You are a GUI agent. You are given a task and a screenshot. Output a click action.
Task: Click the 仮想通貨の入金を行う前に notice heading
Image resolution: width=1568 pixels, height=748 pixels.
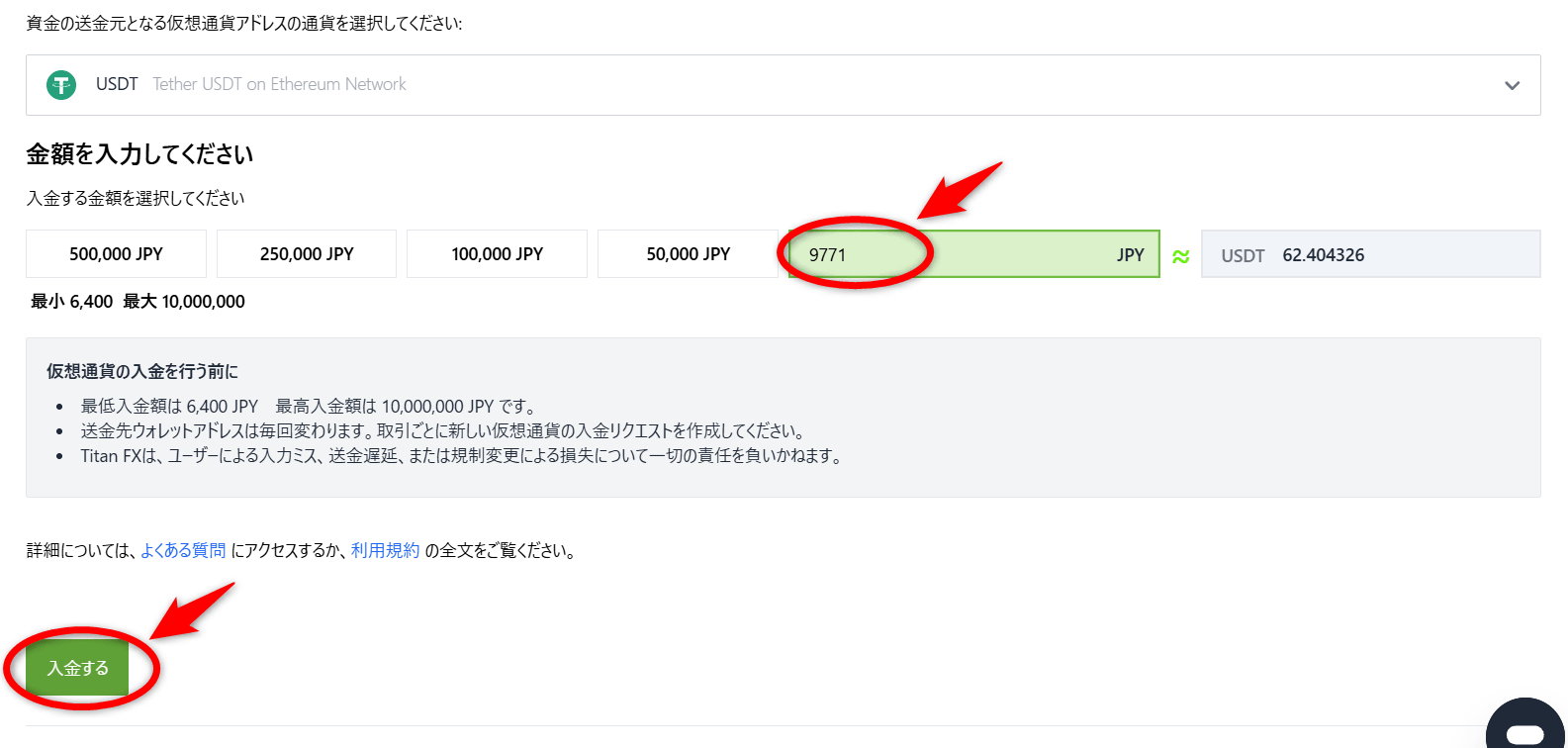click(142, 372)
